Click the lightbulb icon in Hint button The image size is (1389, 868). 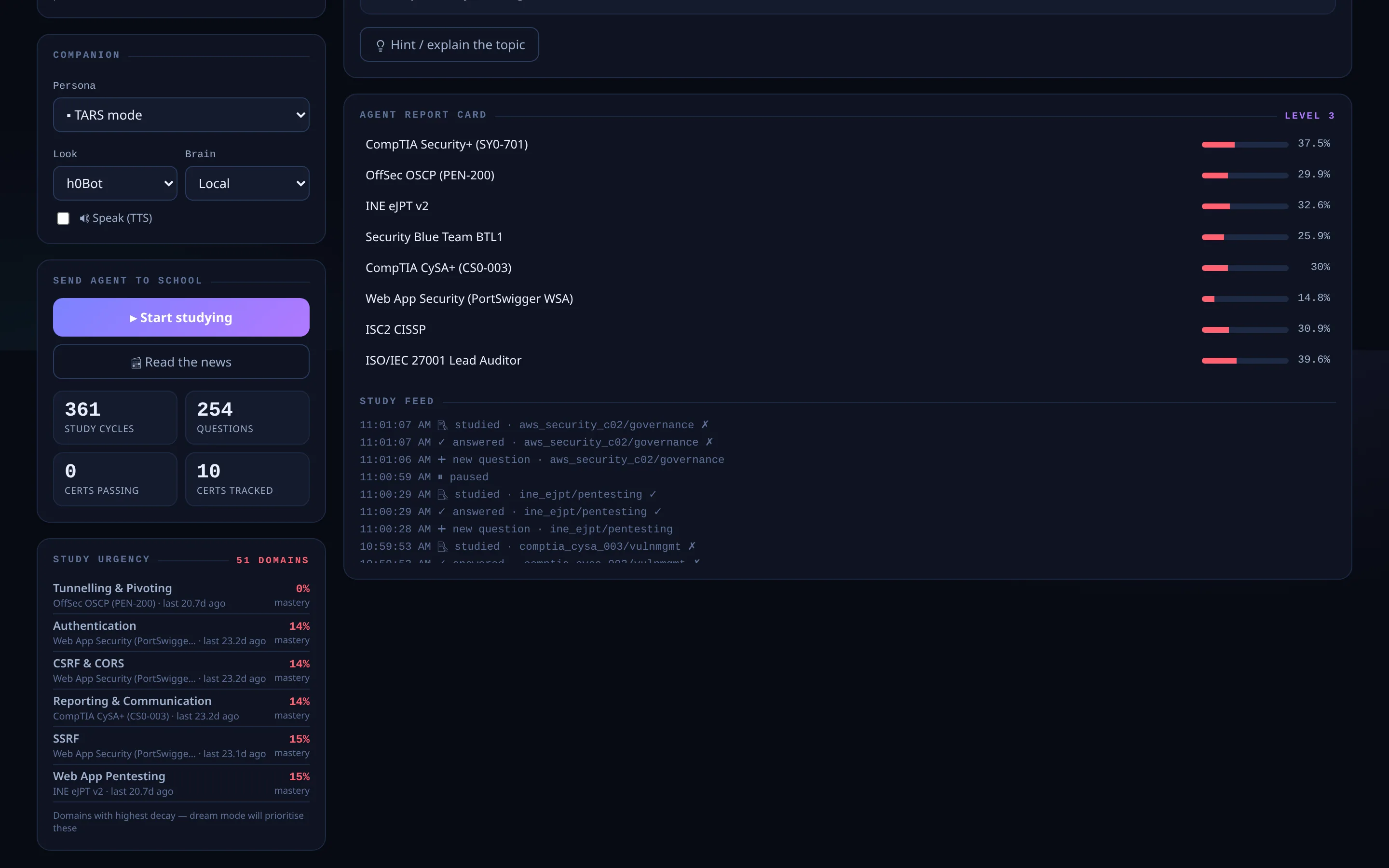(x=380, y=45)
